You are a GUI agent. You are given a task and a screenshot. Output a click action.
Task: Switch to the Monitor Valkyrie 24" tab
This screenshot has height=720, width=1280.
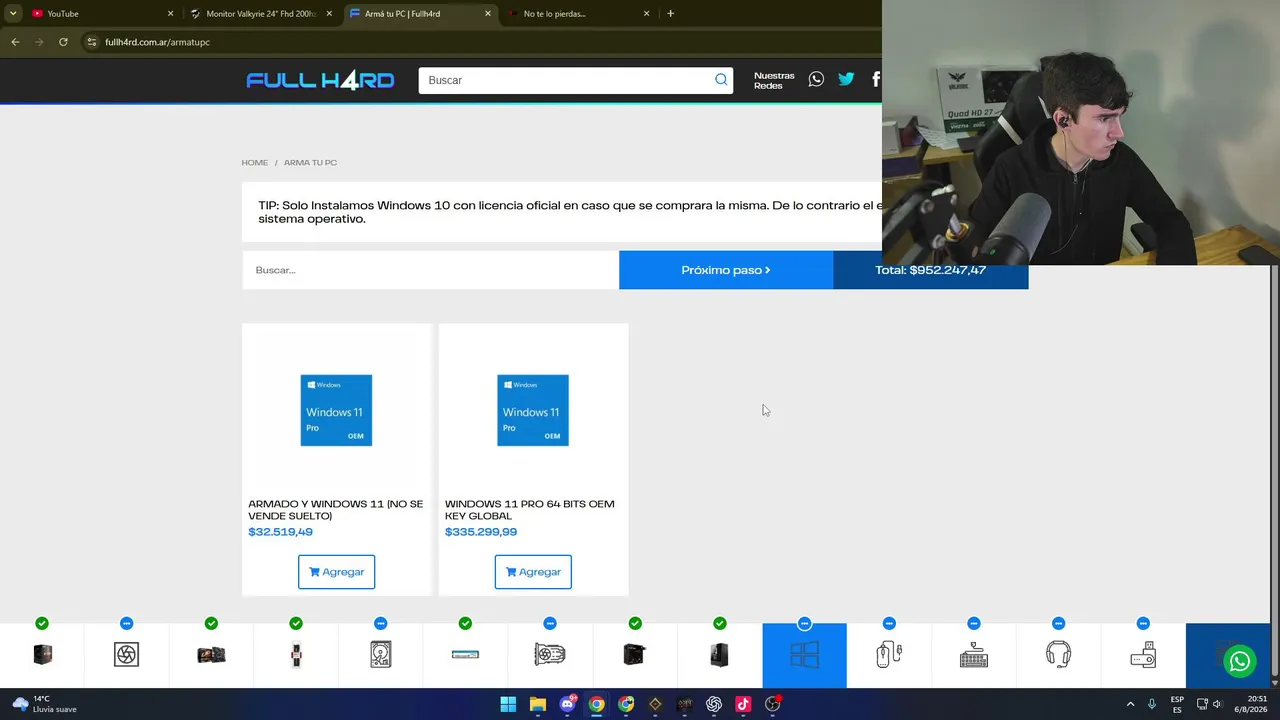coord(262,14)
